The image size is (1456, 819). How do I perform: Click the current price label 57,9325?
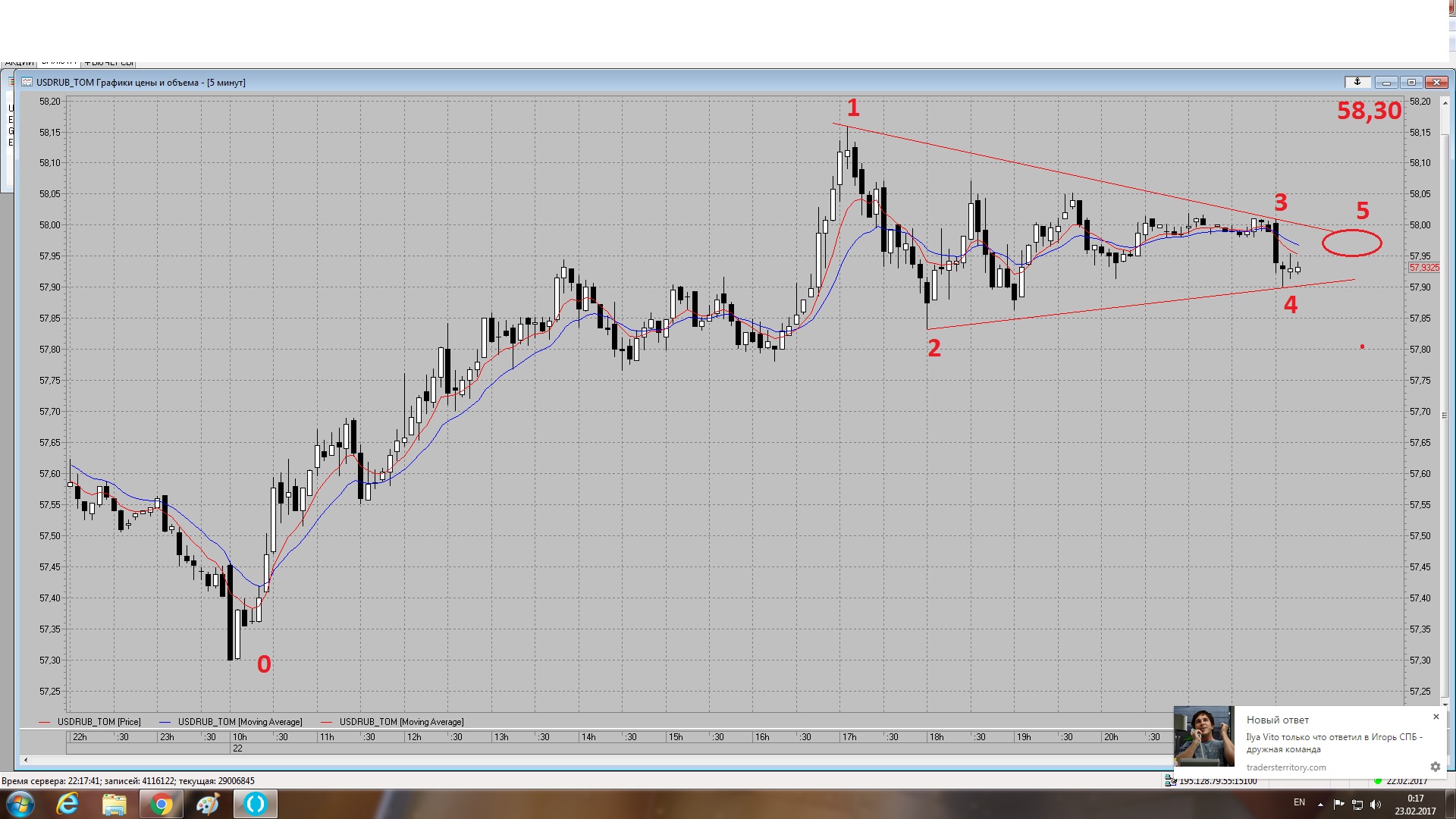coord(1424,268)
